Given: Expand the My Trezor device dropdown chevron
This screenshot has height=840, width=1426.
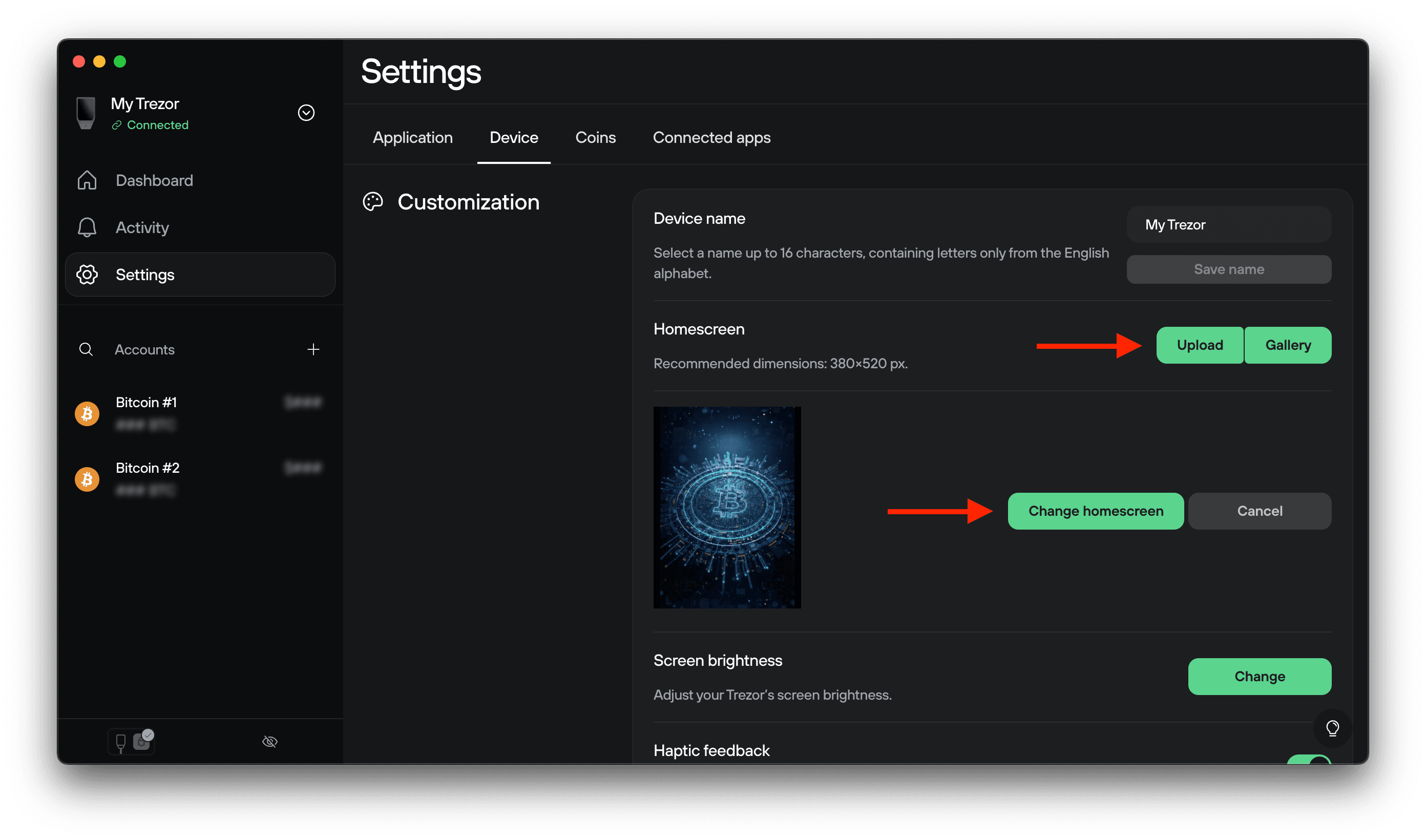Looking at the screenshot, I should [306, 113].
